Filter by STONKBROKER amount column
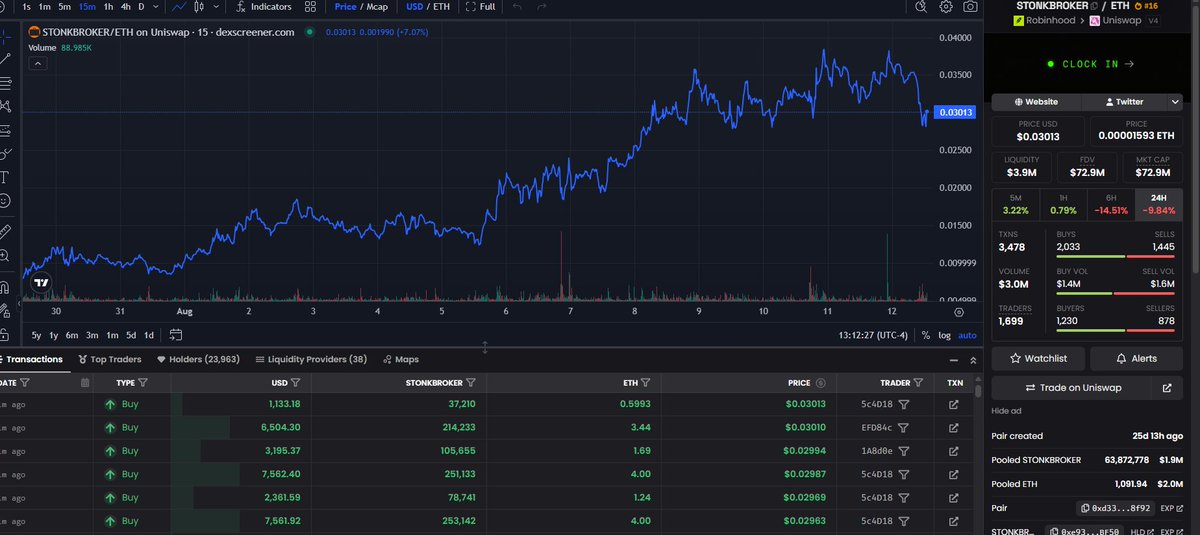Screen dimensions: 1200x535 470,382
